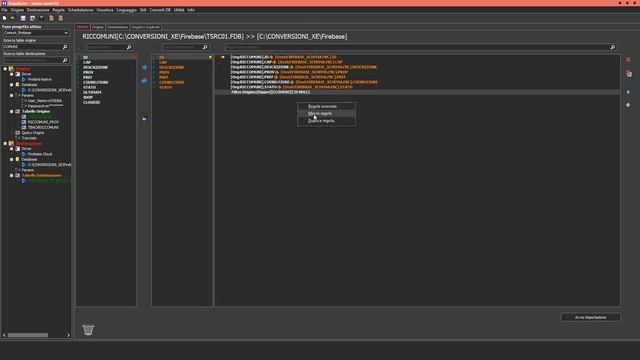This screenshot has width=640, height=360.
Task: Click magnifier of Ricerca table destinazione
Action: (x=65, y=60)
